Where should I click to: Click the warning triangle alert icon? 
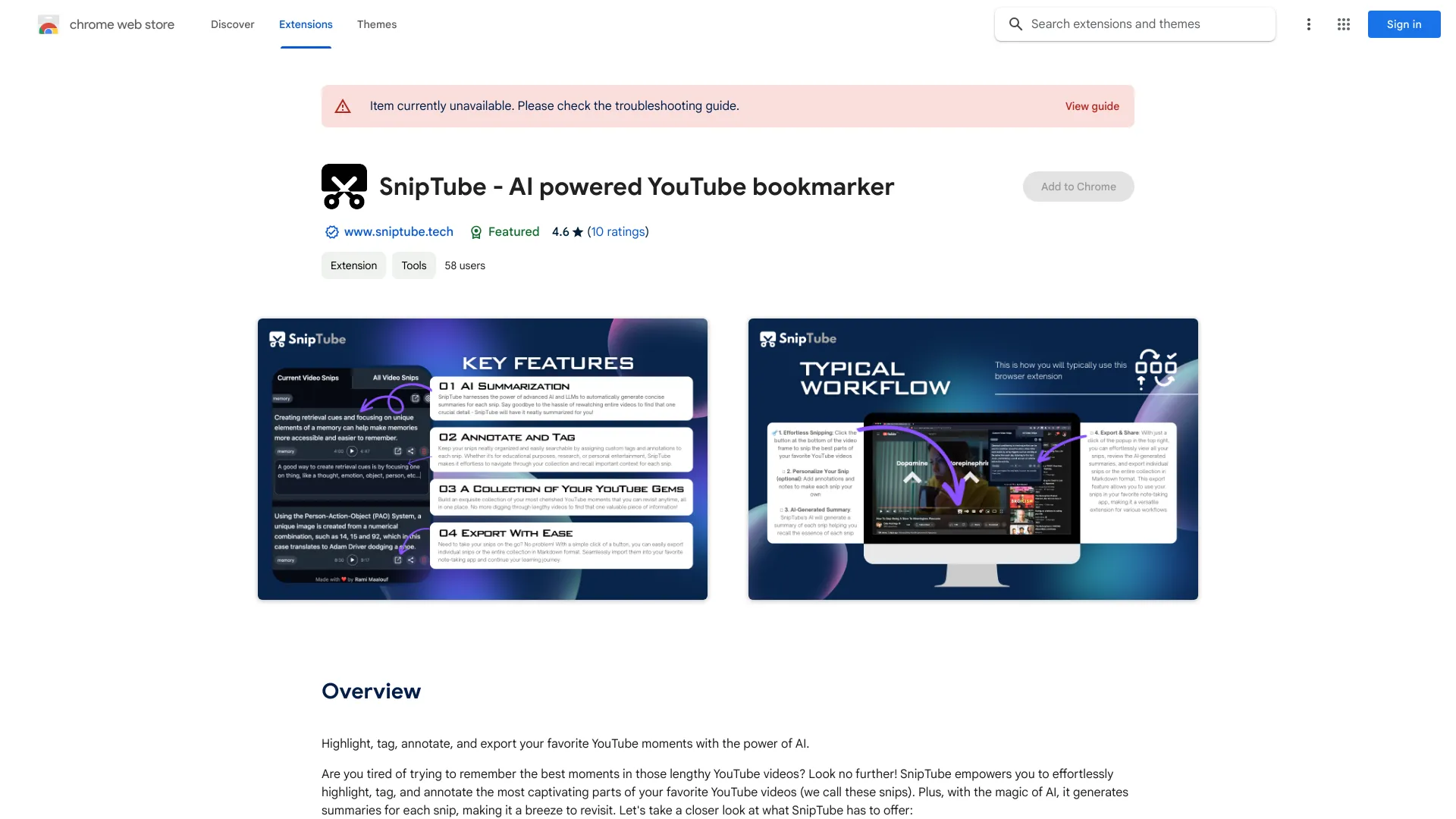pos(341,105)
